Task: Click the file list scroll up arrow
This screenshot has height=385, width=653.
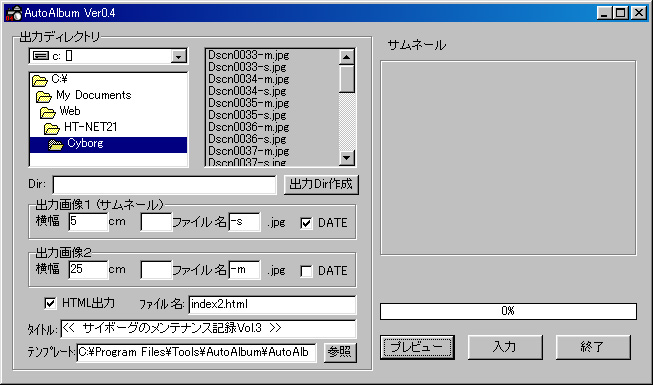Action: coord(346,57)
